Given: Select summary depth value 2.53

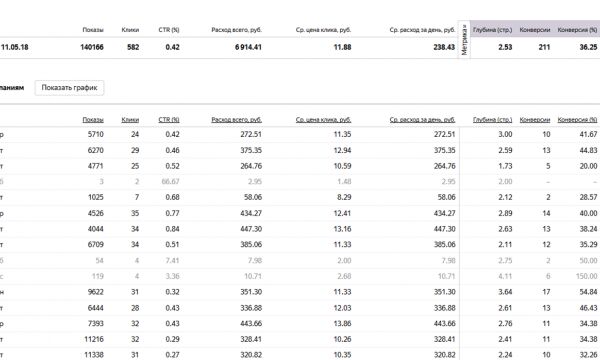Looking at the screenshot, I should (x=505, y=47).
